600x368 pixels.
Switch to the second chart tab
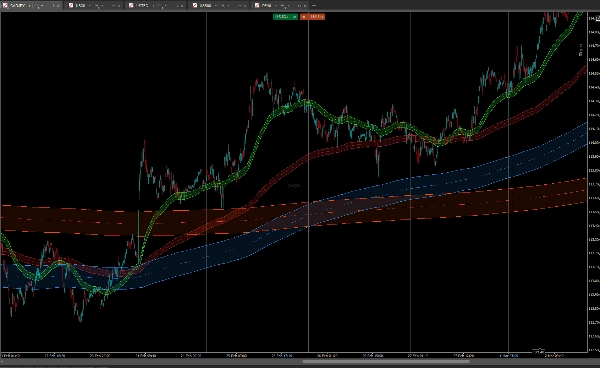(x=94, y=5)
